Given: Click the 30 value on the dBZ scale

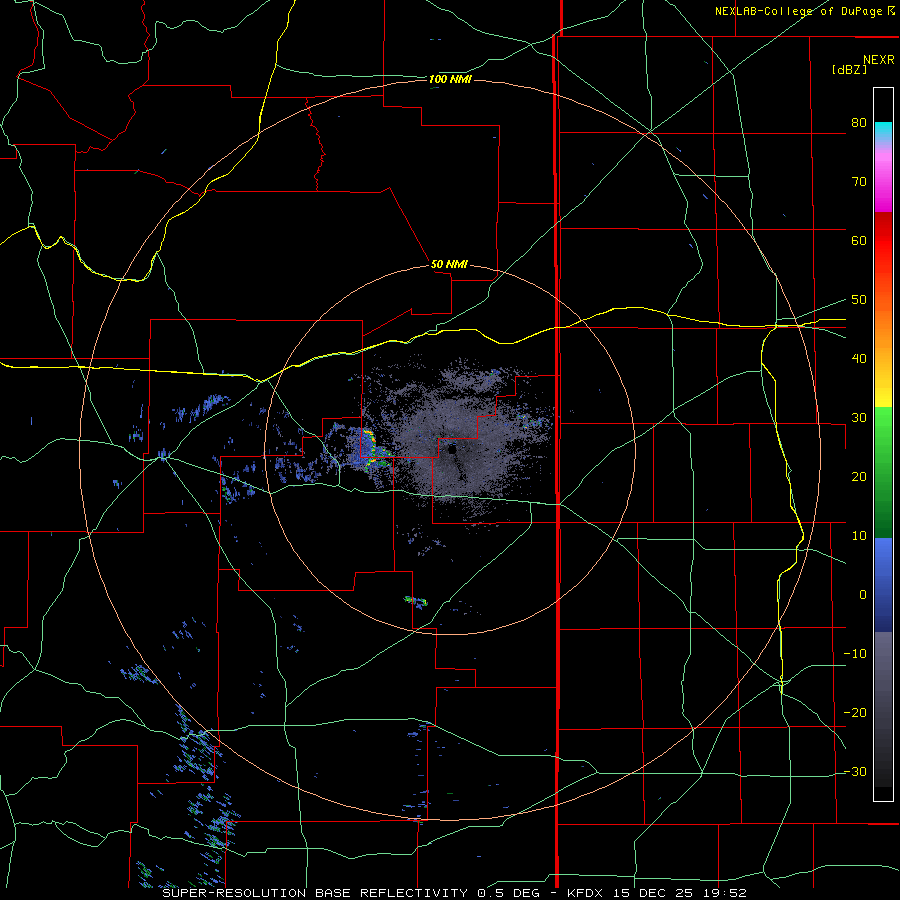Looking at the screenshot, I should click(x=859, y=418).
